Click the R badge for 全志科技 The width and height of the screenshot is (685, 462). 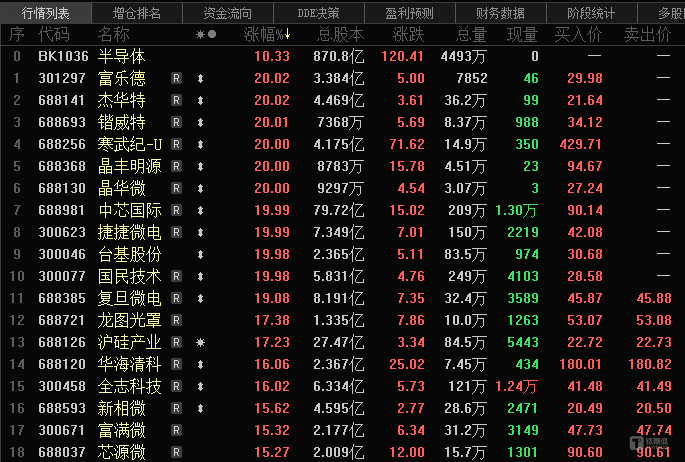[x=176, y=386]
